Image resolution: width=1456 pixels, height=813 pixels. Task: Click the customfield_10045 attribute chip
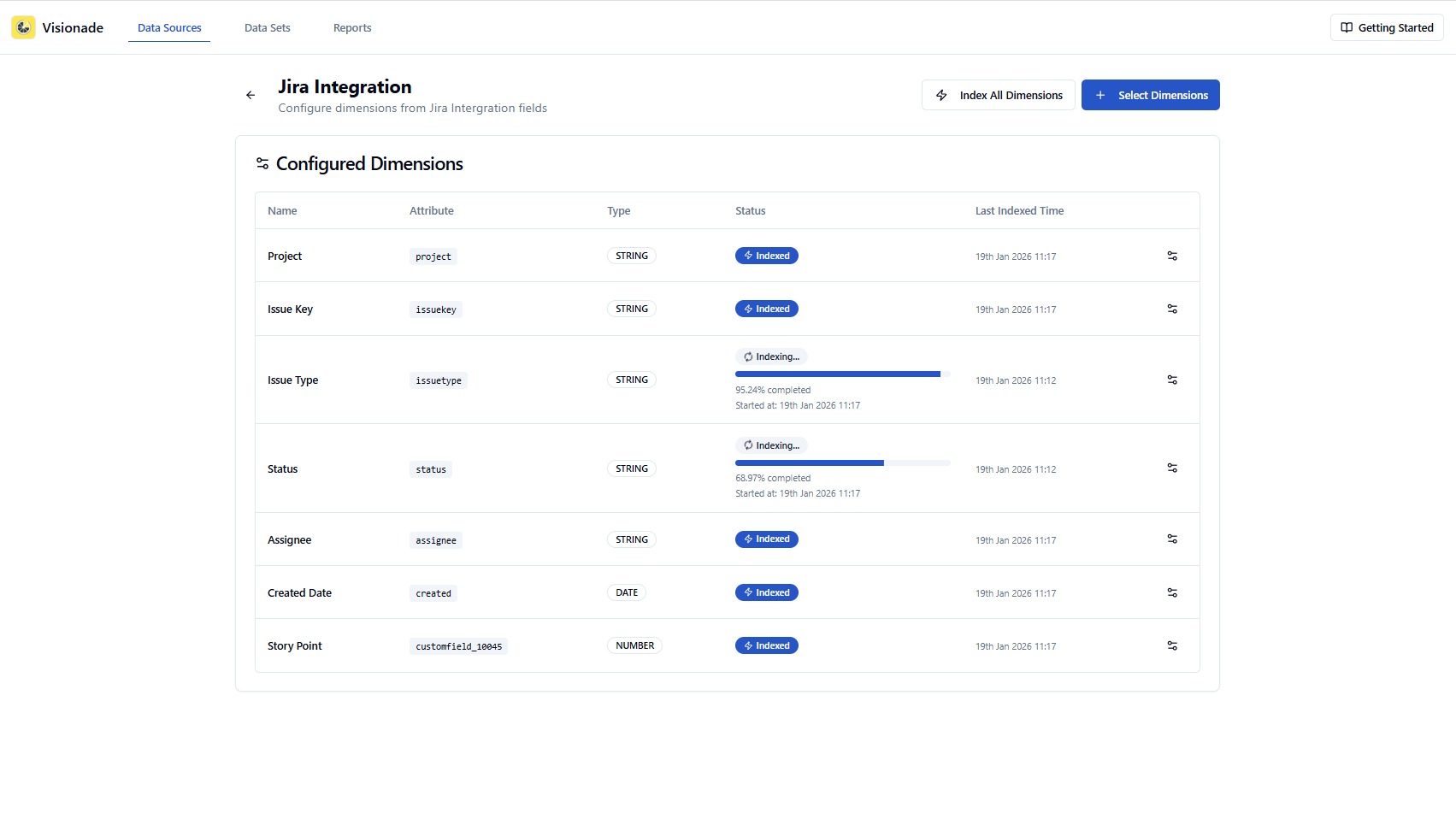click(x=458, y=645)
